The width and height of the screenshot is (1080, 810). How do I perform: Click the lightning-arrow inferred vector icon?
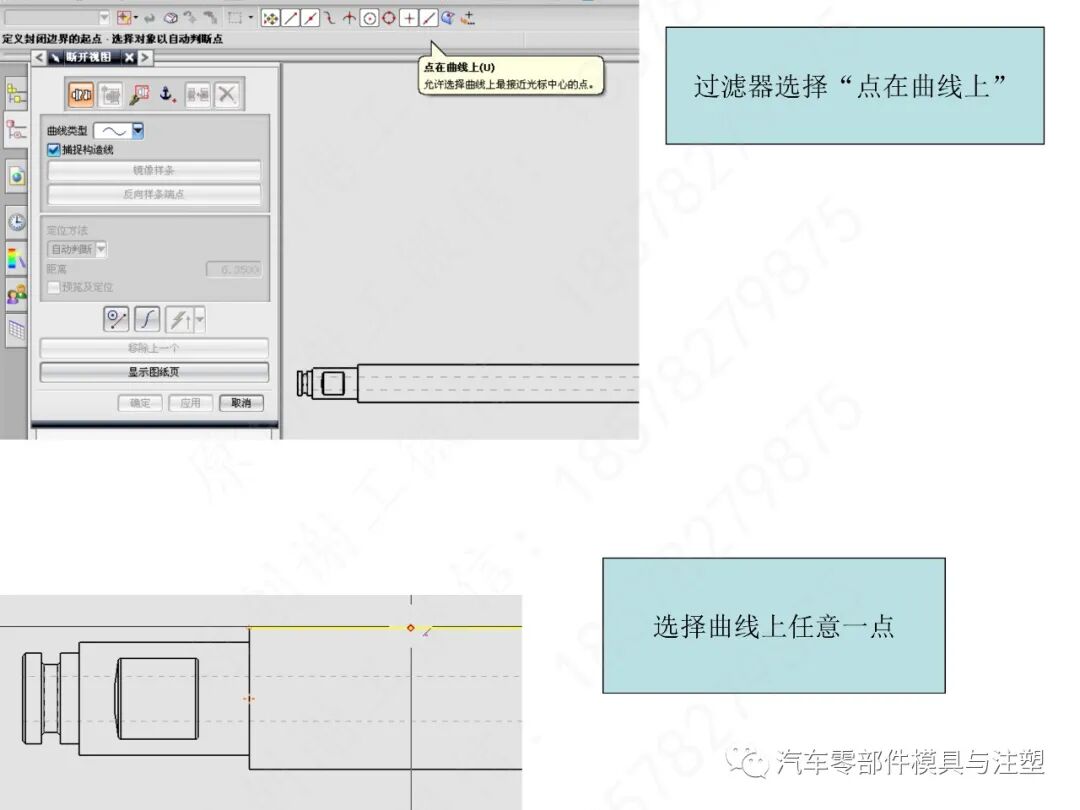180,320
